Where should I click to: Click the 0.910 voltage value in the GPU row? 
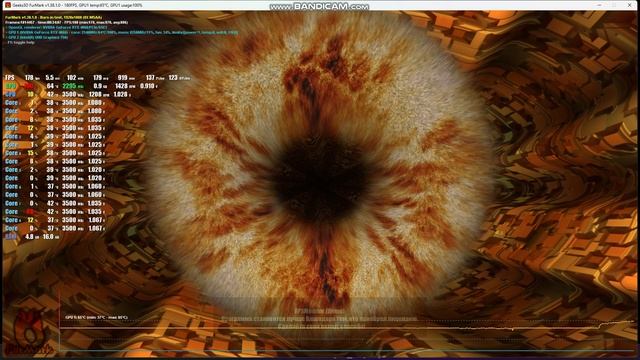[147, 86]
